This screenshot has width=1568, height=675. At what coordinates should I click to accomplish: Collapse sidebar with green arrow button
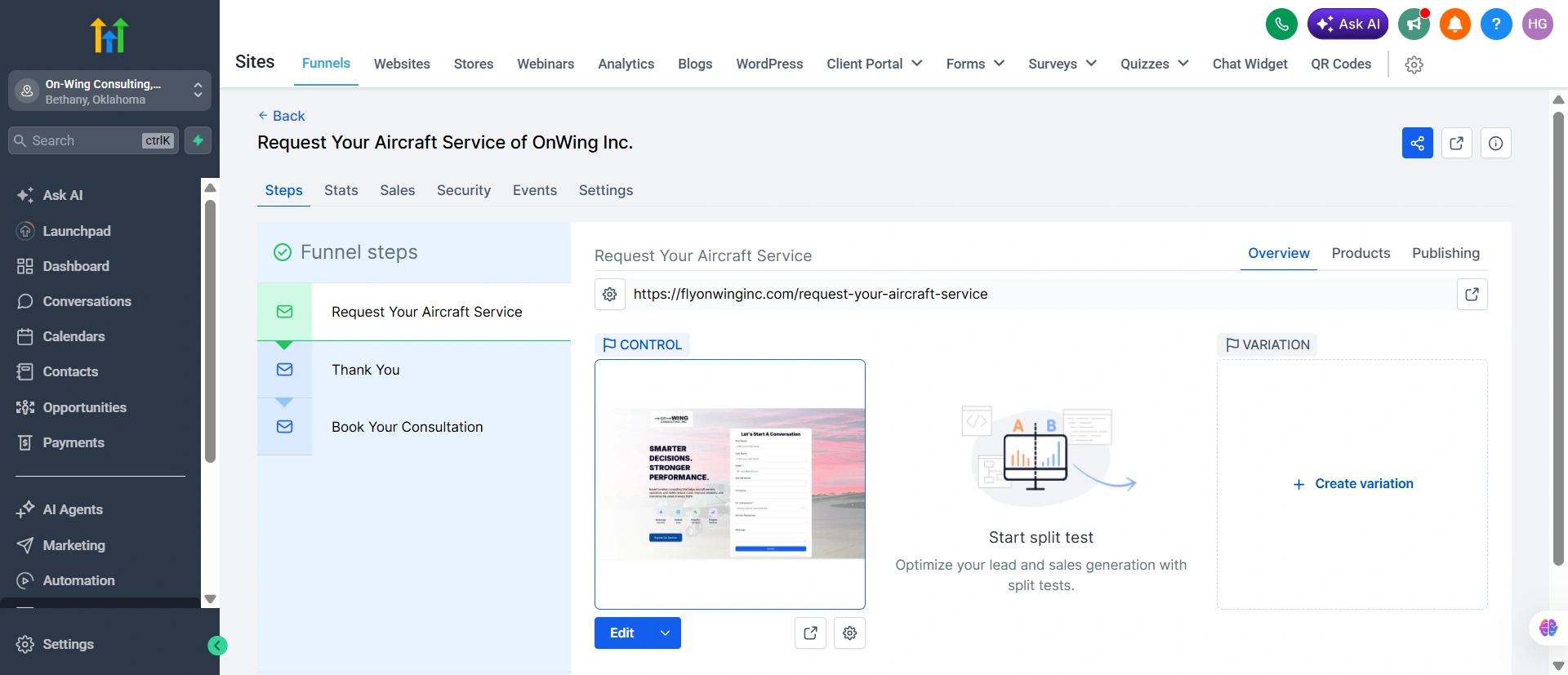click(x=217, y=646)
